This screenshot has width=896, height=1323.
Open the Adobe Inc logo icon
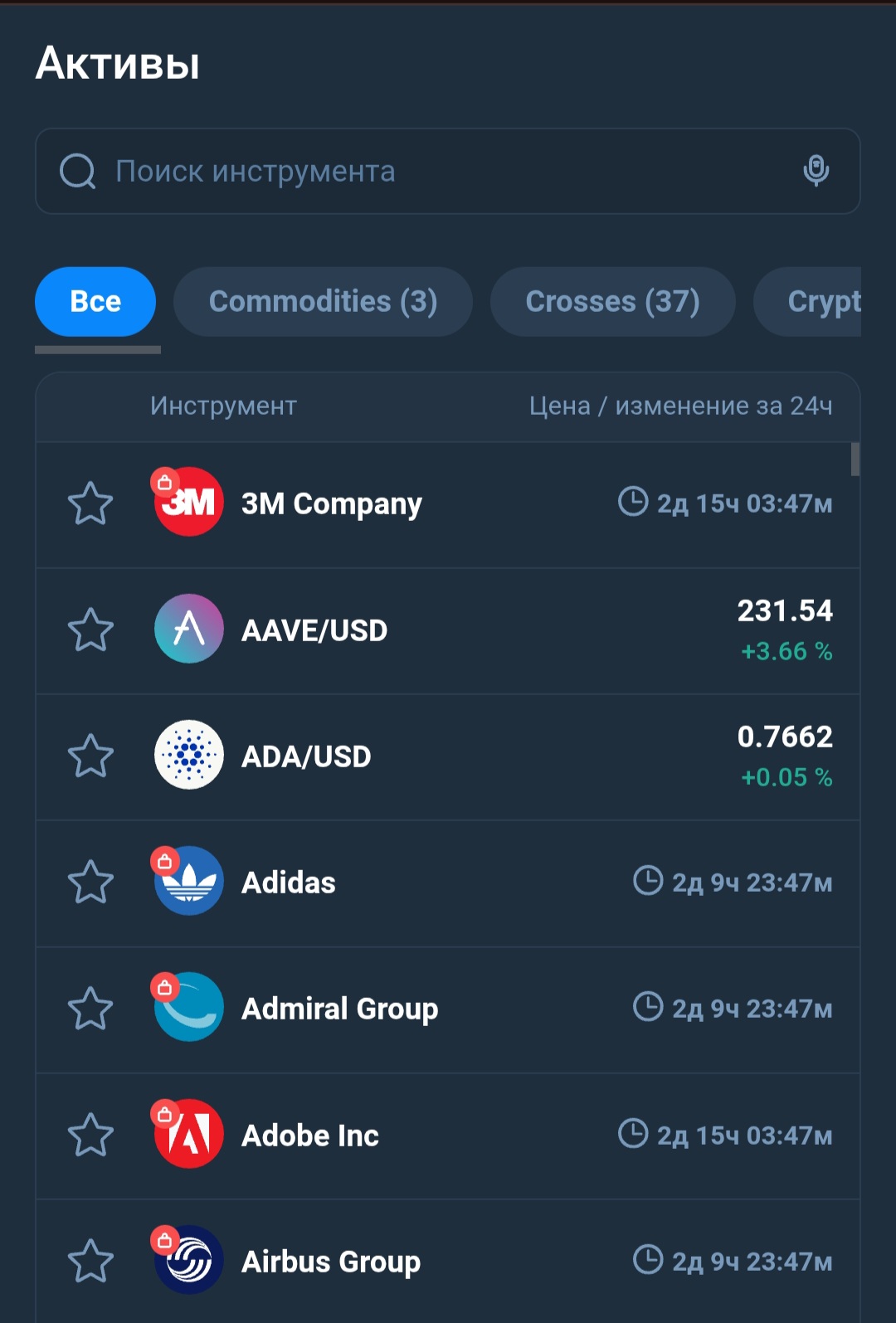click(x=189, y=1134)
